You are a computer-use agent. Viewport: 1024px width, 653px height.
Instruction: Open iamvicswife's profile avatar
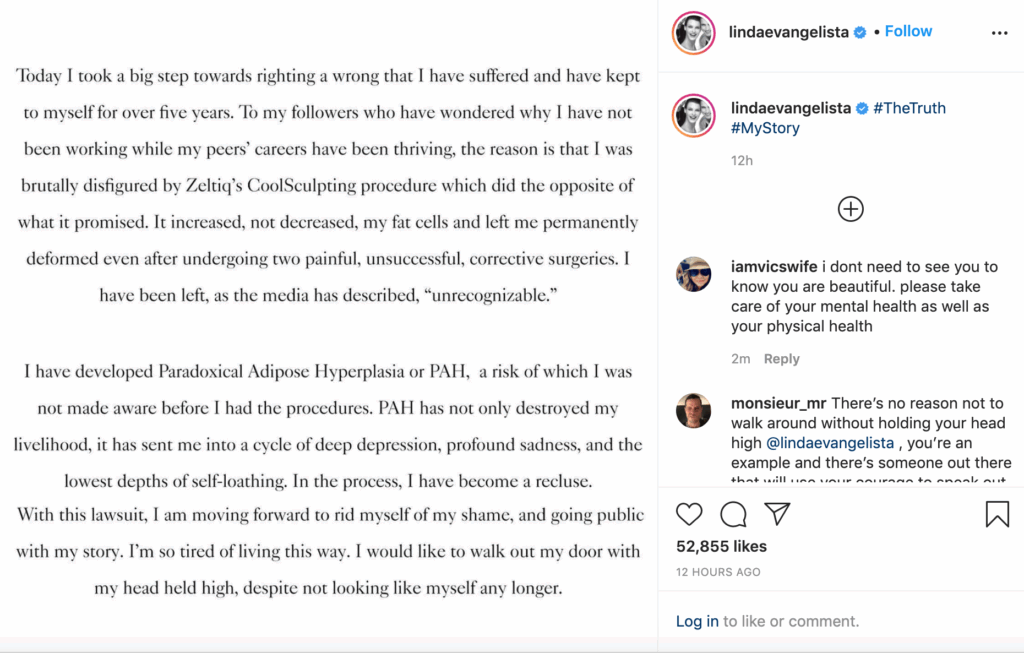[694, 274]
